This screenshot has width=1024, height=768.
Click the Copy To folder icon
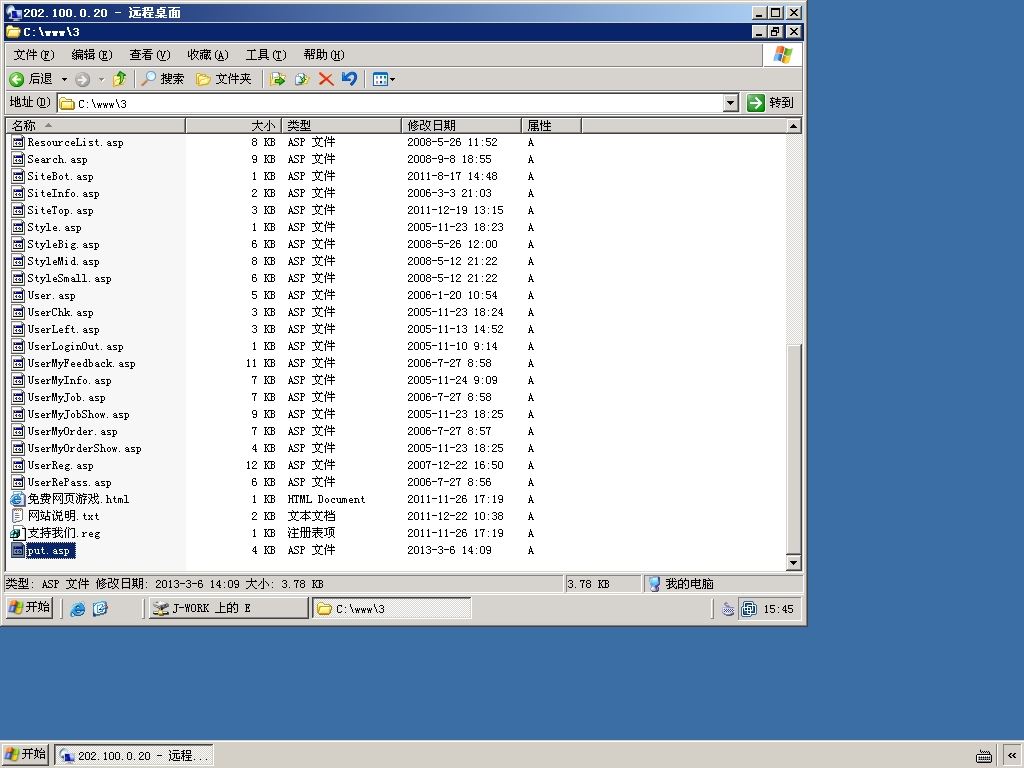click(302, 79)
